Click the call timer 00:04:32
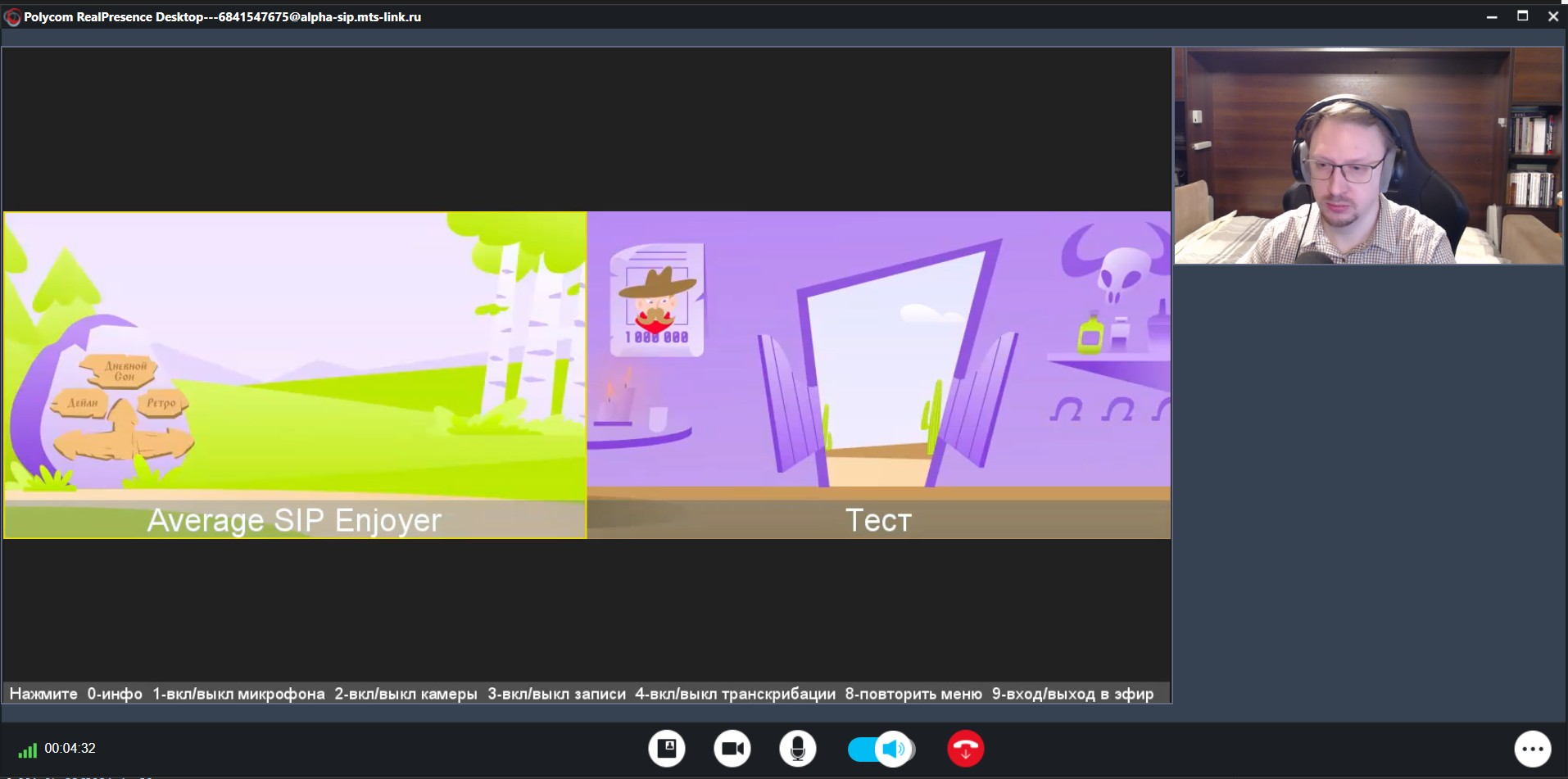The image size is (1568, 779). point(70,748)
